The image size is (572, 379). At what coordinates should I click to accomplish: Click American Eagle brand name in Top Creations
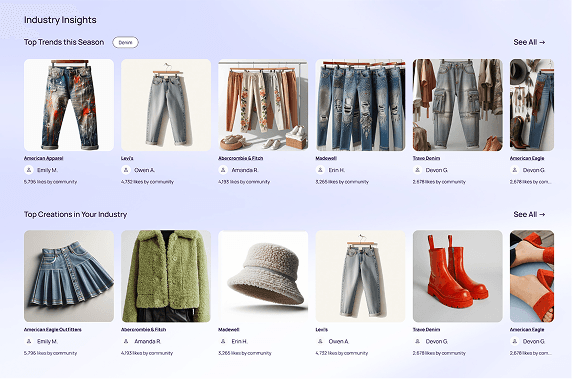tap(527, 330)
